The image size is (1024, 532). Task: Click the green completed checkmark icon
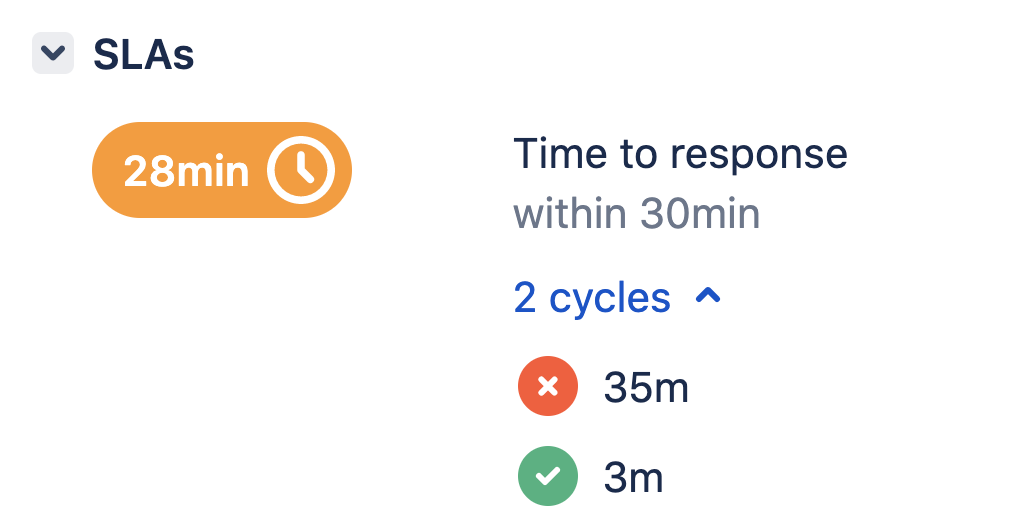548,476
